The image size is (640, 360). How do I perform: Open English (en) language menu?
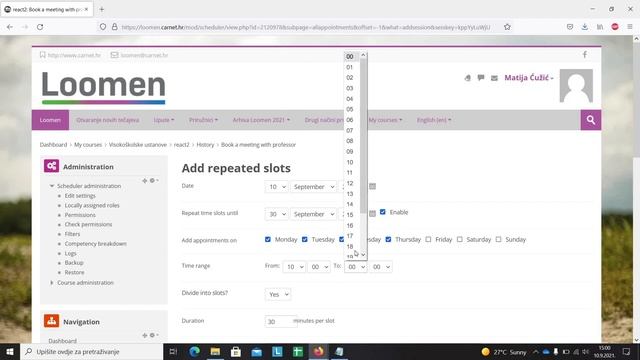[x=434, y=120]
